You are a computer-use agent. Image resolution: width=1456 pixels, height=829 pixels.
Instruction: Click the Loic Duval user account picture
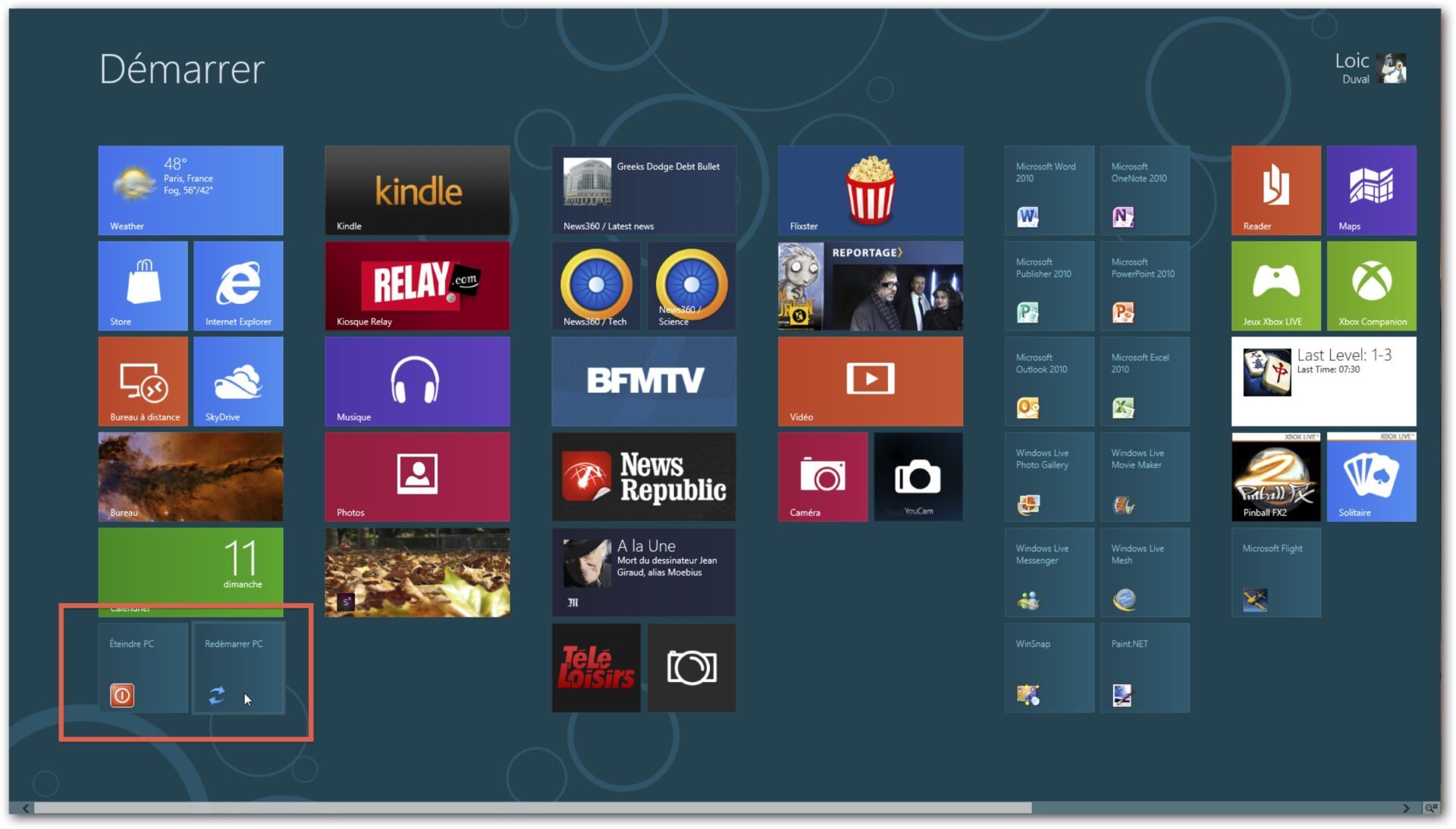(1392, 68)
